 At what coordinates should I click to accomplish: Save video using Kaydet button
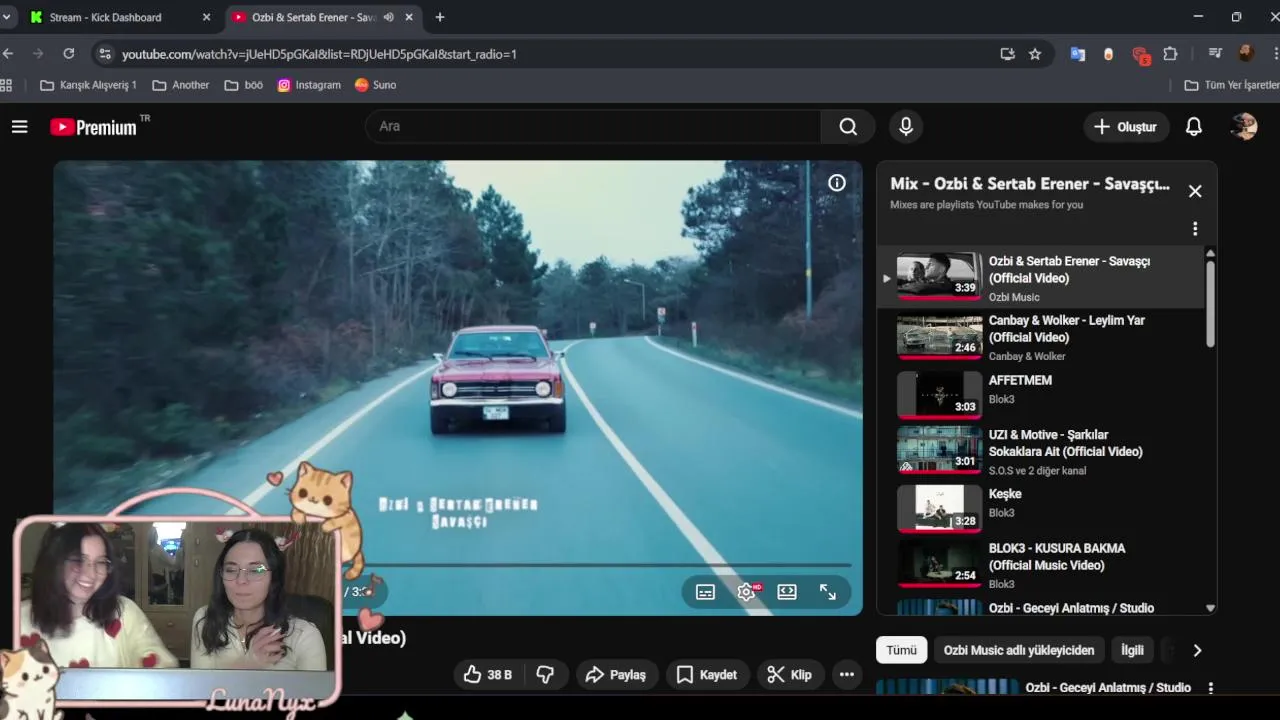707,675
